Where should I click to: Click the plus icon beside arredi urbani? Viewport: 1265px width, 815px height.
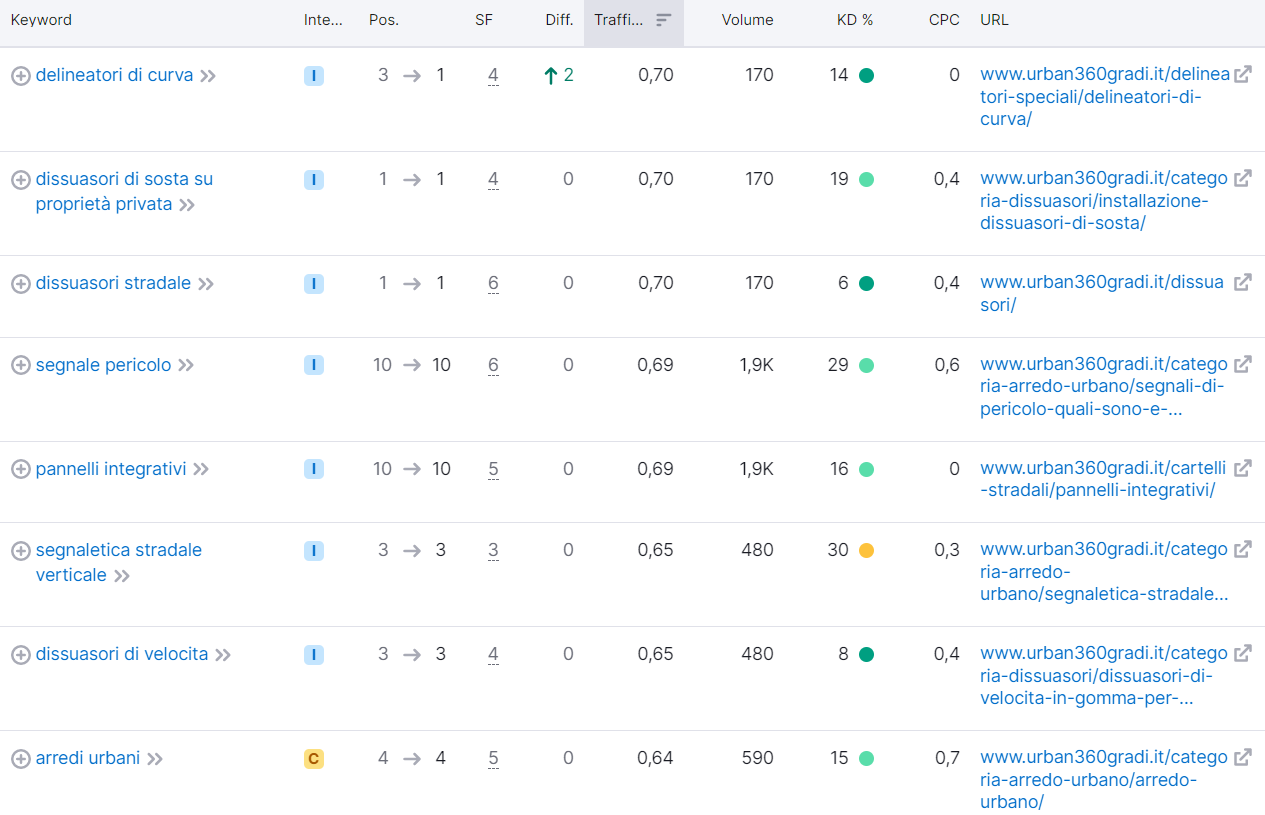[20, 759]
